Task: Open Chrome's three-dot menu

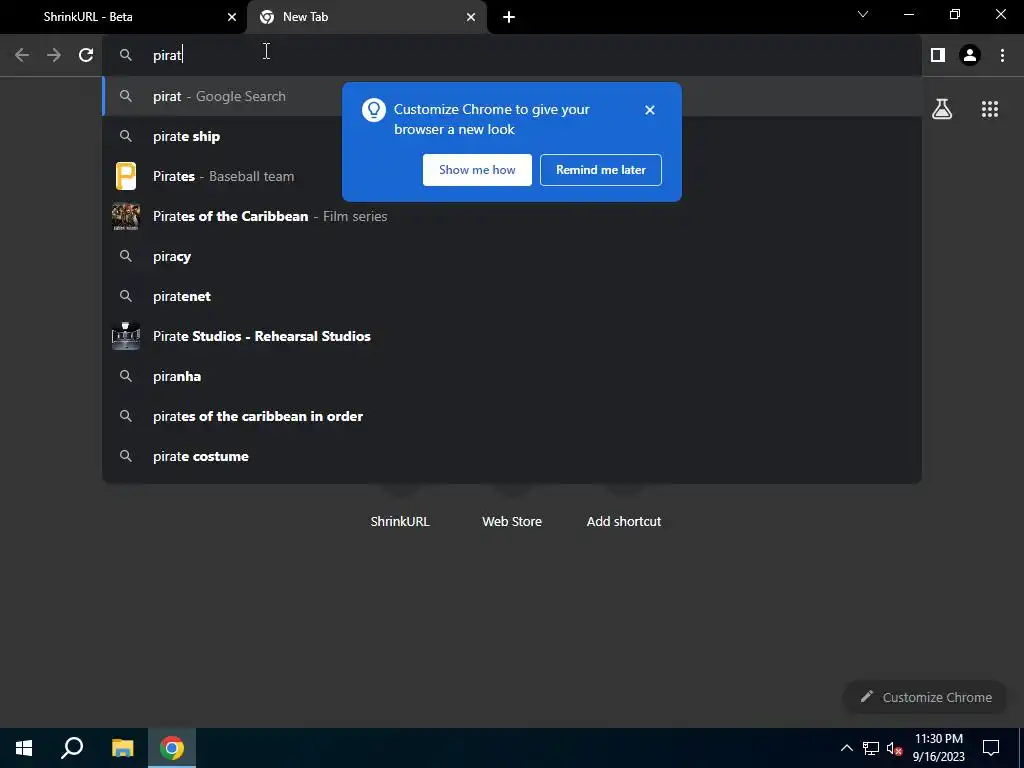Action: click(x=1002, y=55)
